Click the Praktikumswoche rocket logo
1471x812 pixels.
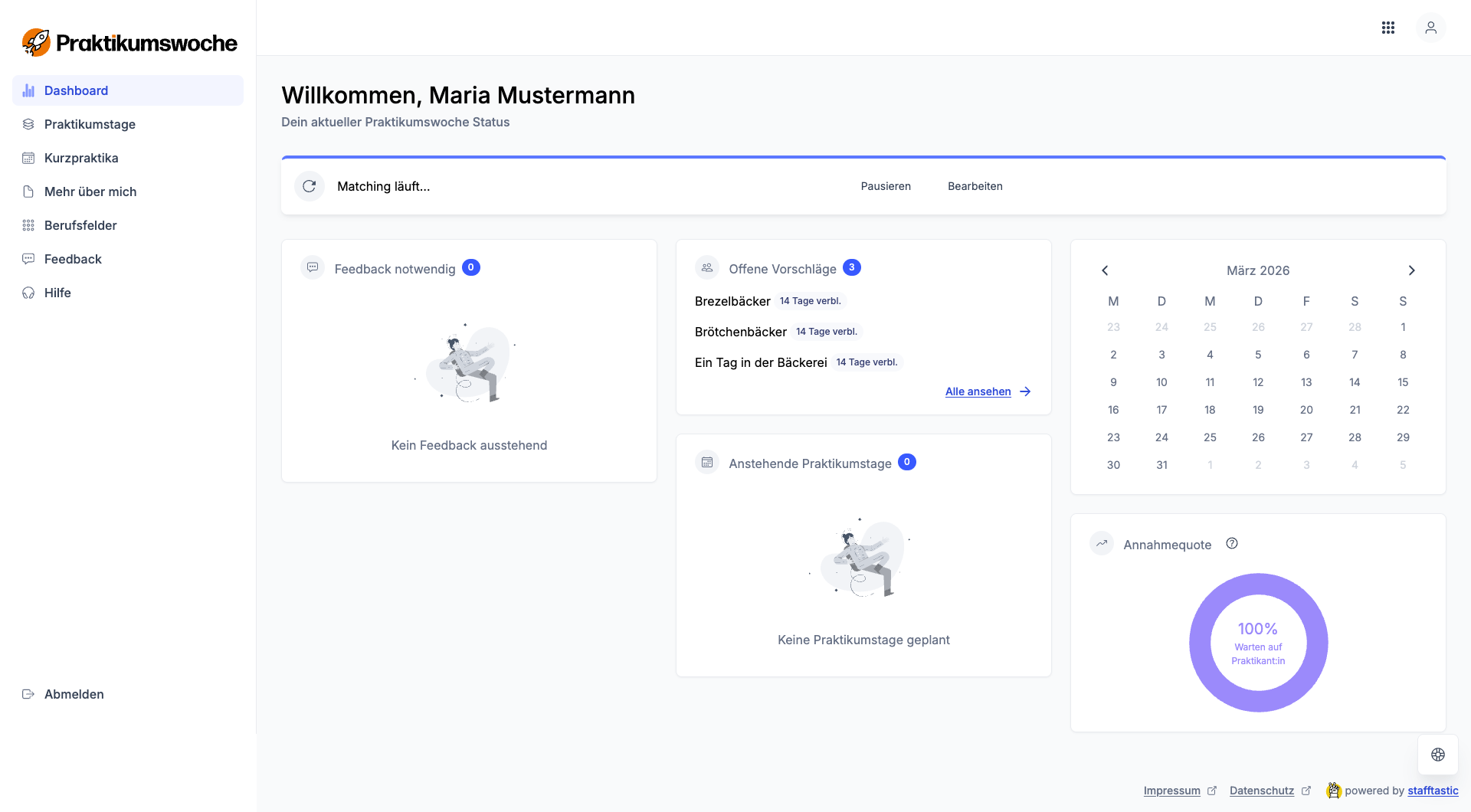pyautogui.click(x=36, y=43)
